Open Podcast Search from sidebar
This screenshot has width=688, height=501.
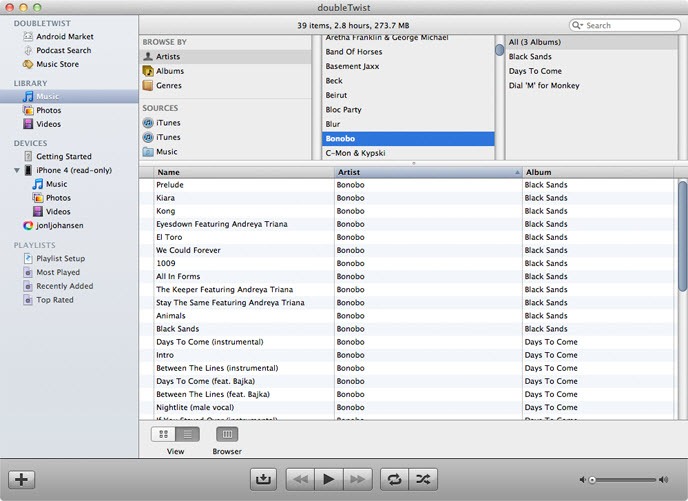pyautogui.click(x=63, y=50)
